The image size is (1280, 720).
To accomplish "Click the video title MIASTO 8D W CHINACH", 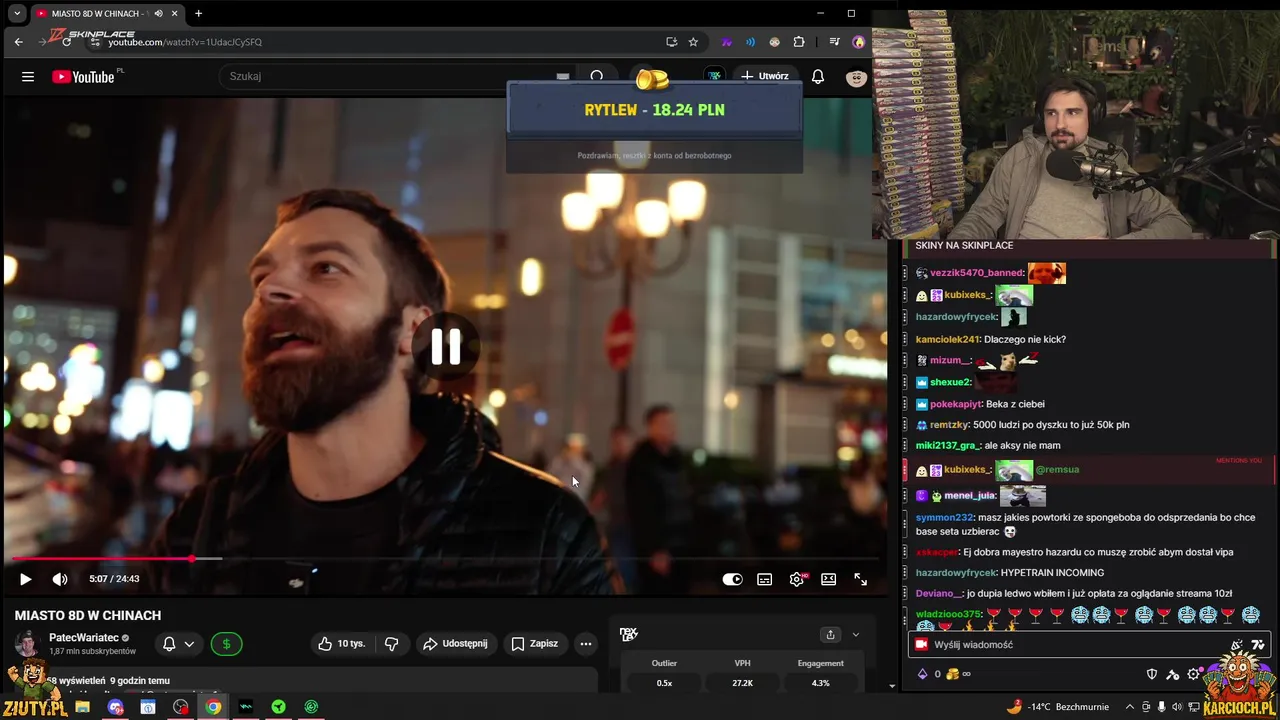I will pyautogui.click(x=88, y=615).
